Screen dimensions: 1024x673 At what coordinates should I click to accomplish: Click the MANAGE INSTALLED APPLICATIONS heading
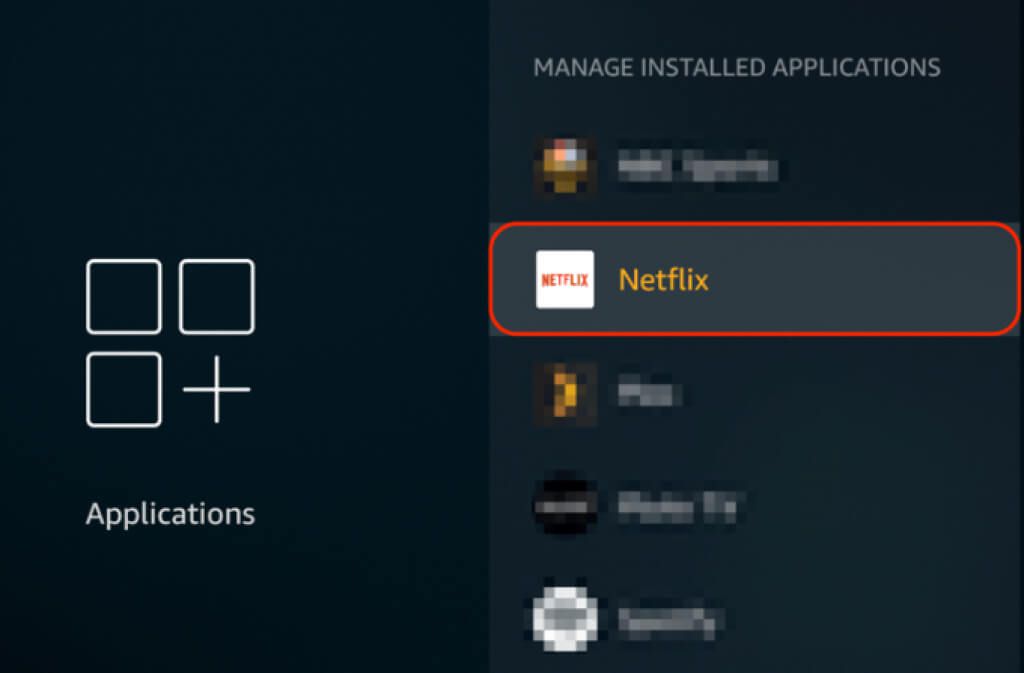[x=737, y=67]
